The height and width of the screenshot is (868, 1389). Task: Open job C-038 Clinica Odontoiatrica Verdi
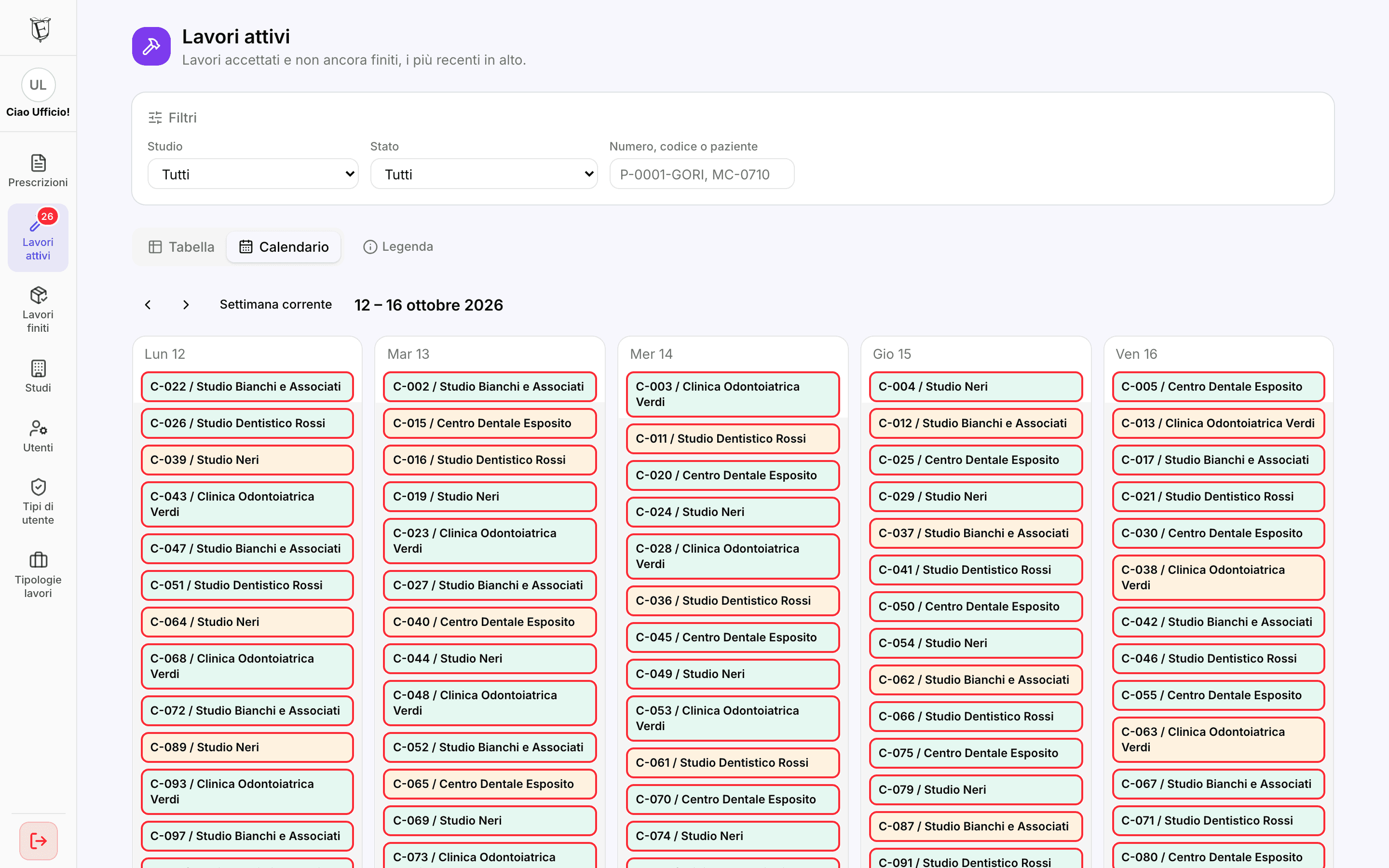(x=1219, y=578)
